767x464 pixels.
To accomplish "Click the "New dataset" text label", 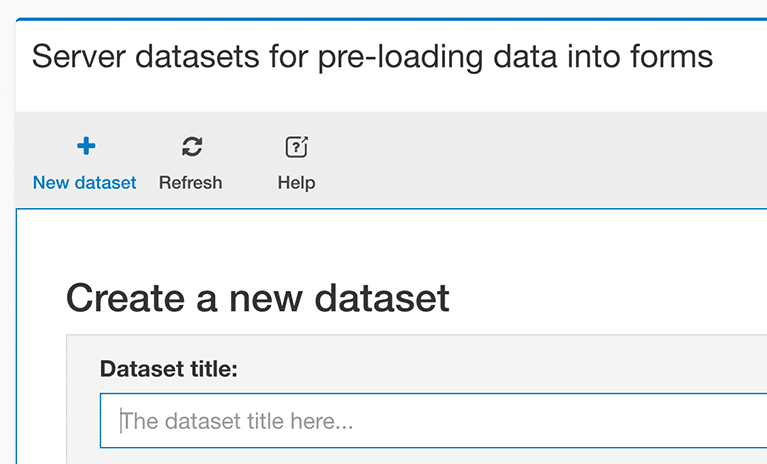I will pos(85,182).
